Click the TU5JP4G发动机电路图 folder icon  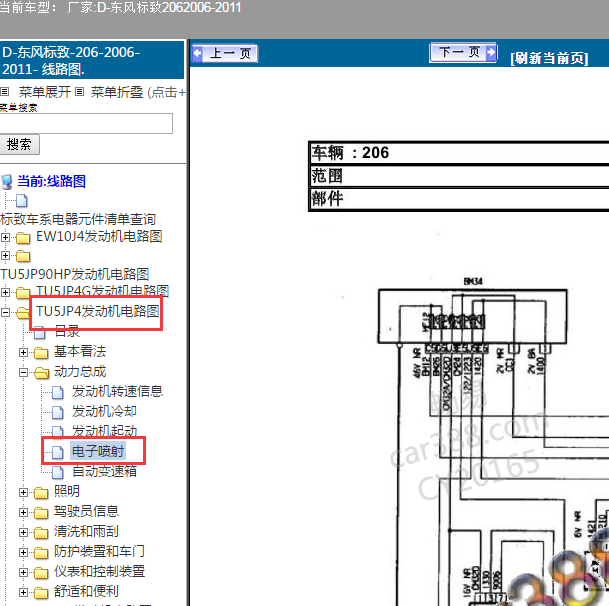click(23, 293)
